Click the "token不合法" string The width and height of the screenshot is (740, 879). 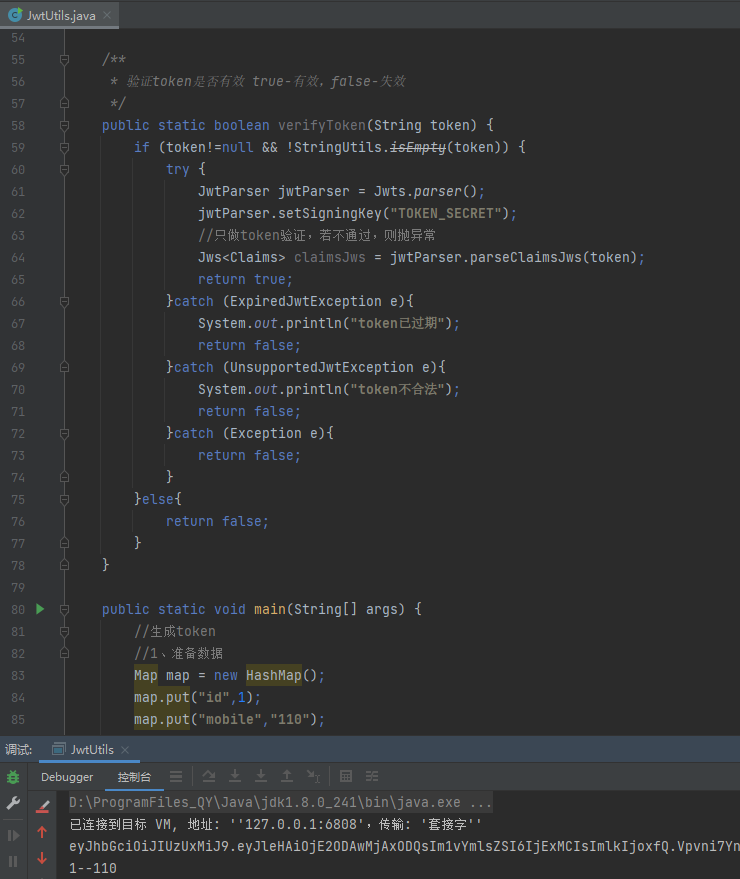[x=397, y=390]
